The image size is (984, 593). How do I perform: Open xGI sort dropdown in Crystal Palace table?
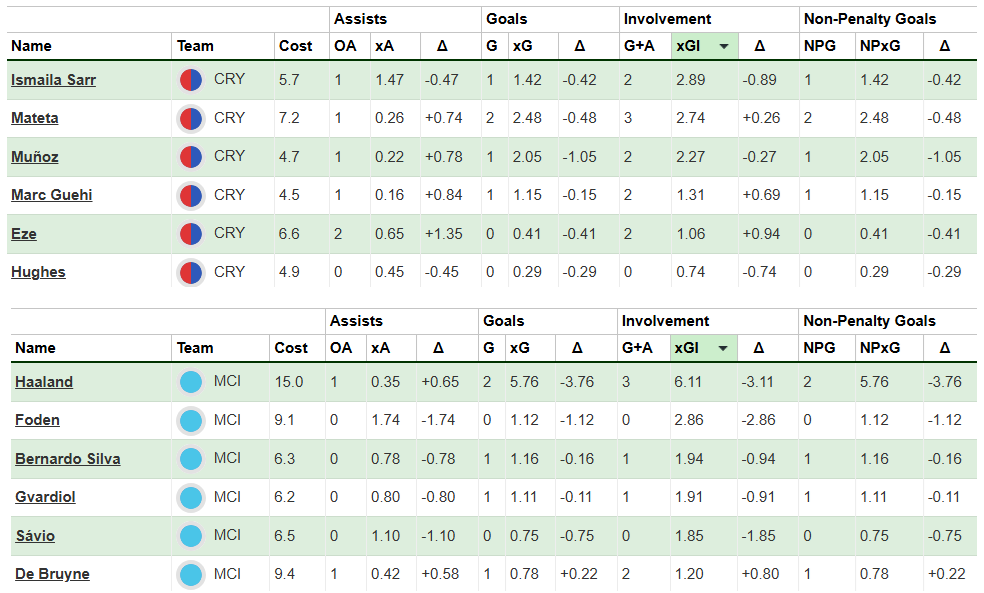(x=723, y=46)
